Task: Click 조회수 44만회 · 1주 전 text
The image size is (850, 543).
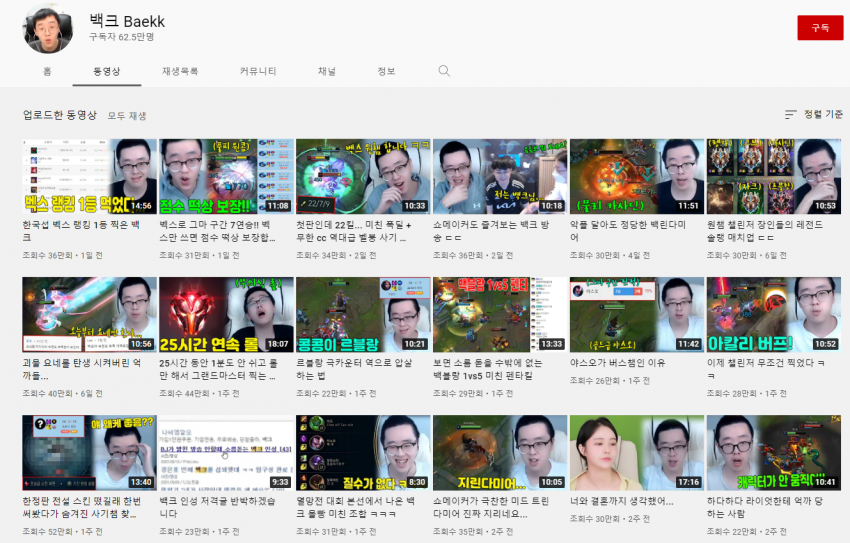Action: tap(199, 393)
